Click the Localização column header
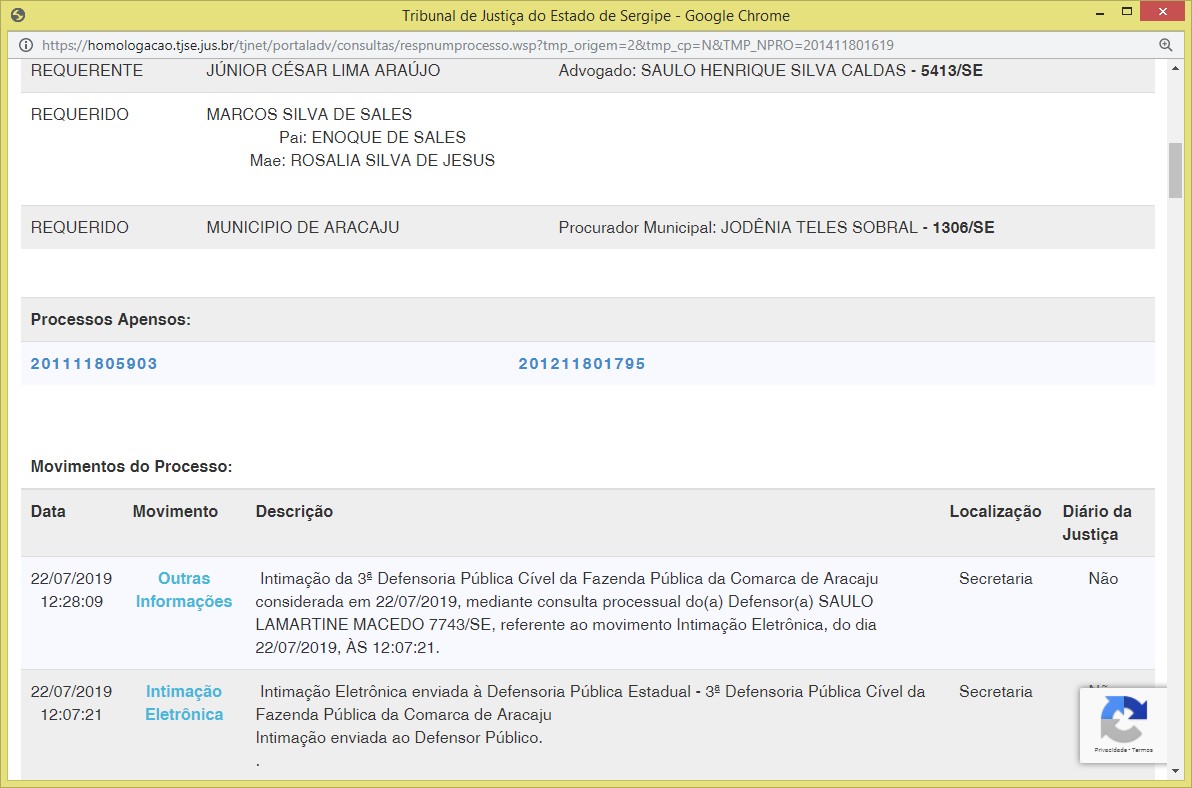1192x788 pixels. click(995, 512)
